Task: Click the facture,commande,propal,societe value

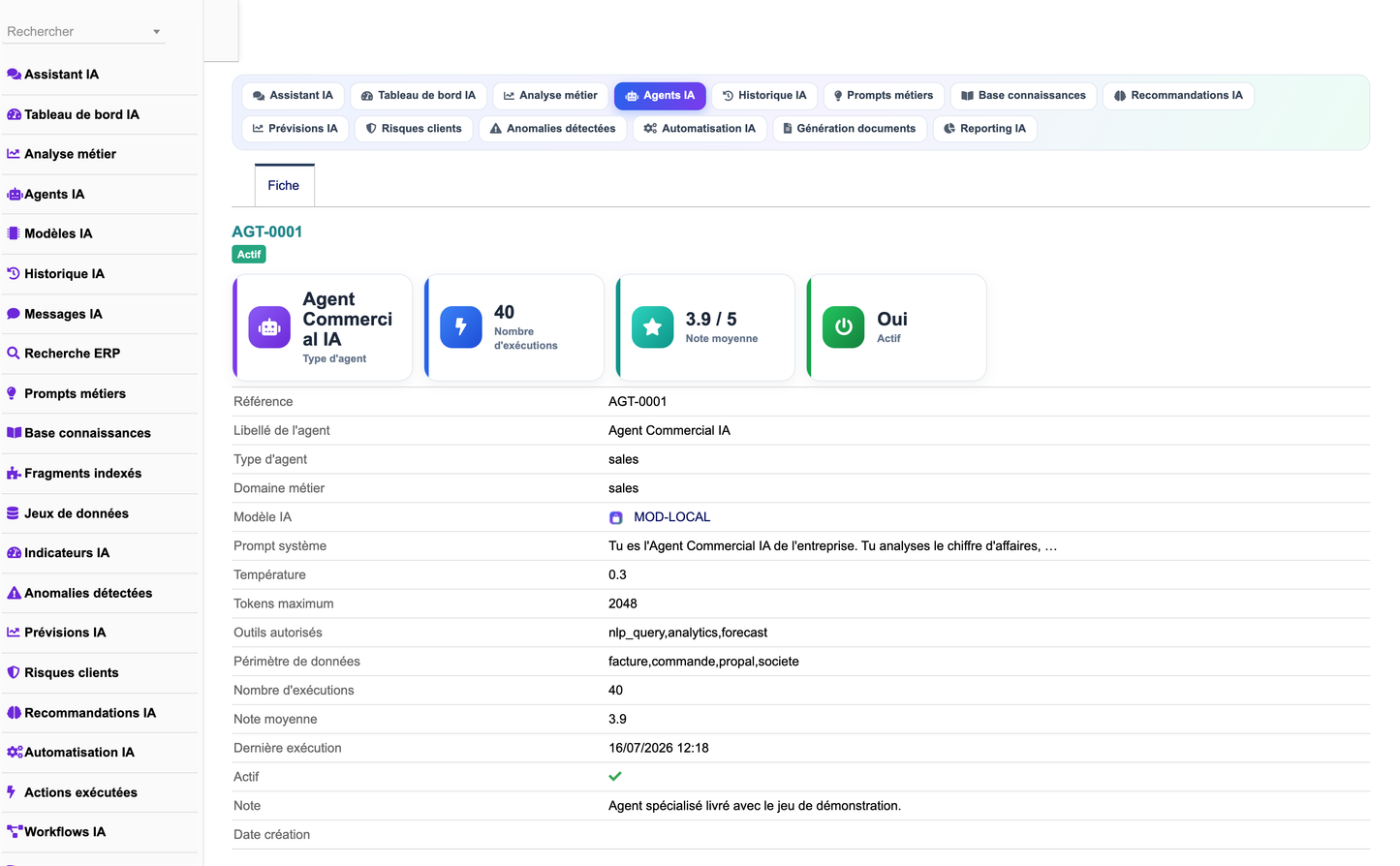Action: click(x=703, y=662)
